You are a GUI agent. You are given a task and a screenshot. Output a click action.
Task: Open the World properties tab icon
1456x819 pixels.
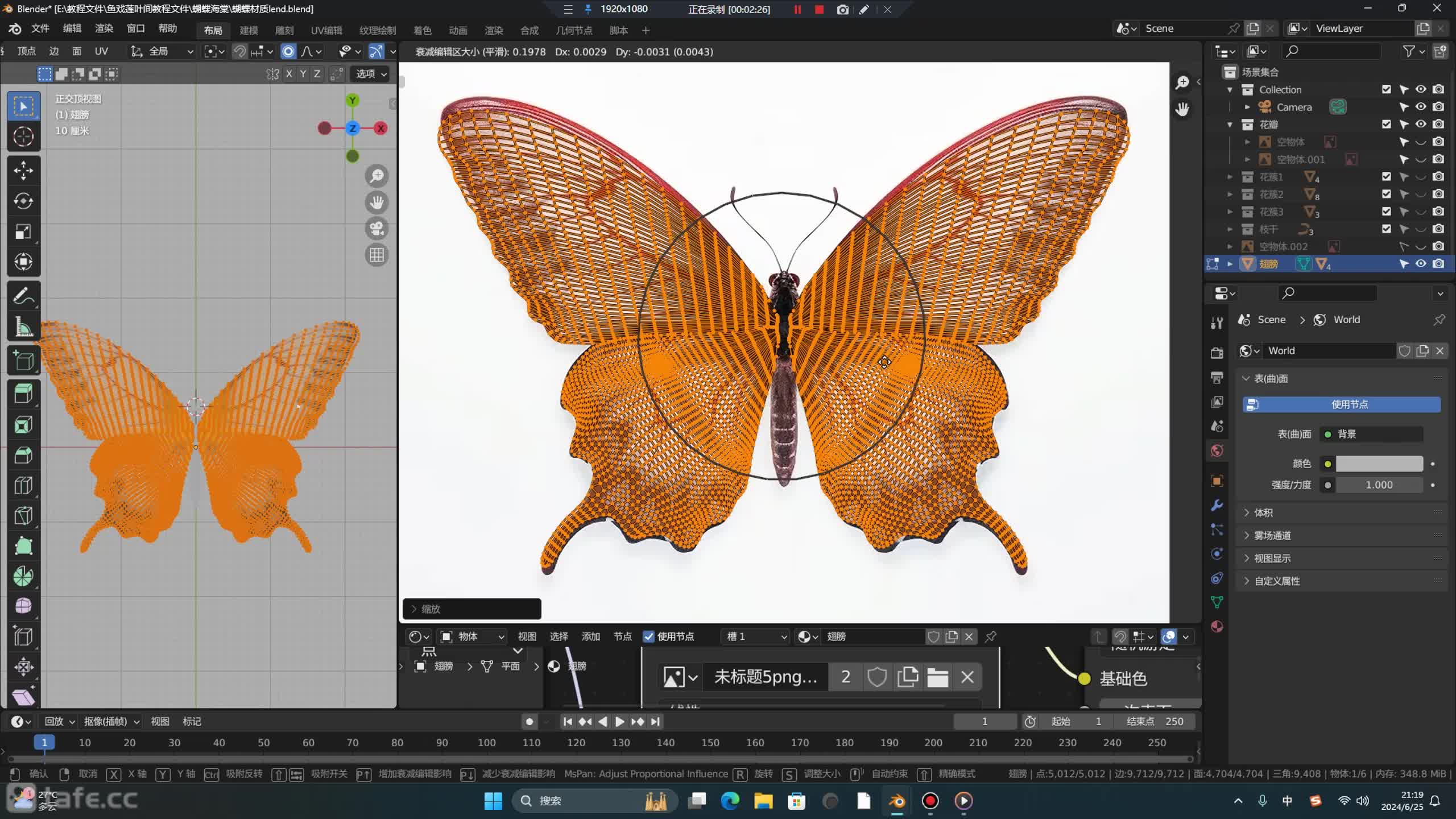pyautogui.click(x=1217, y=451)
